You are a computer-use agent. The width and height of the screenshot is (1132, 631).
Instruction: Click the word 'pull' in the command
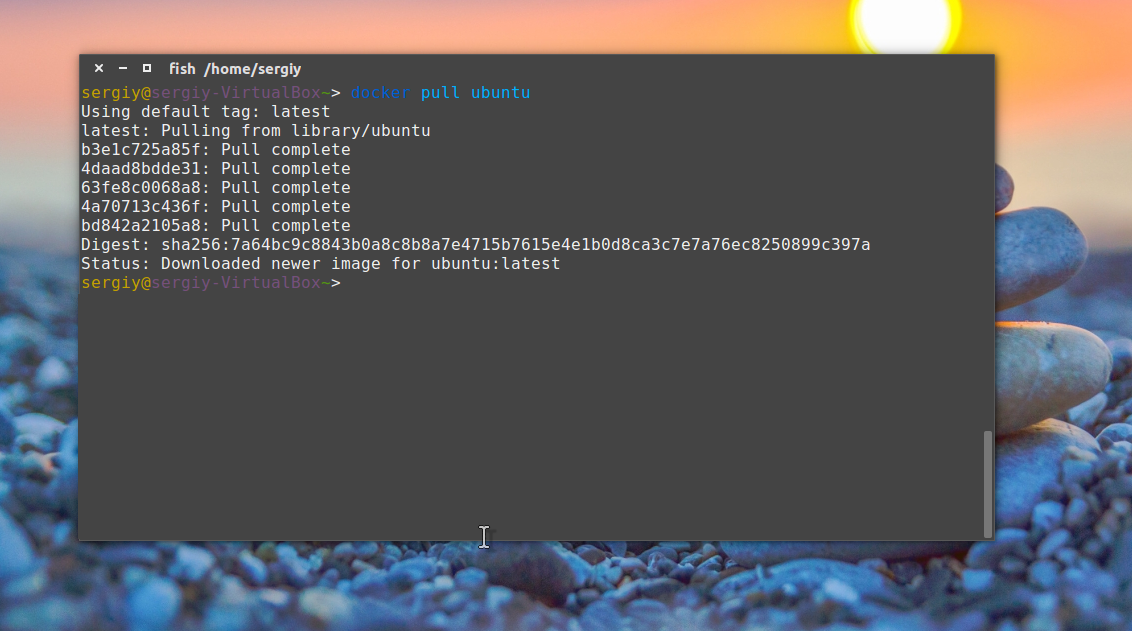click(440, 92)
